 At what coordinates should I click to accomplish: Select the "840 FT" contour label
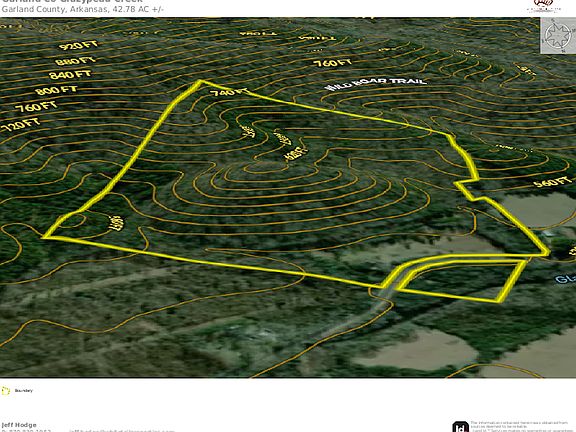(70, 75)
